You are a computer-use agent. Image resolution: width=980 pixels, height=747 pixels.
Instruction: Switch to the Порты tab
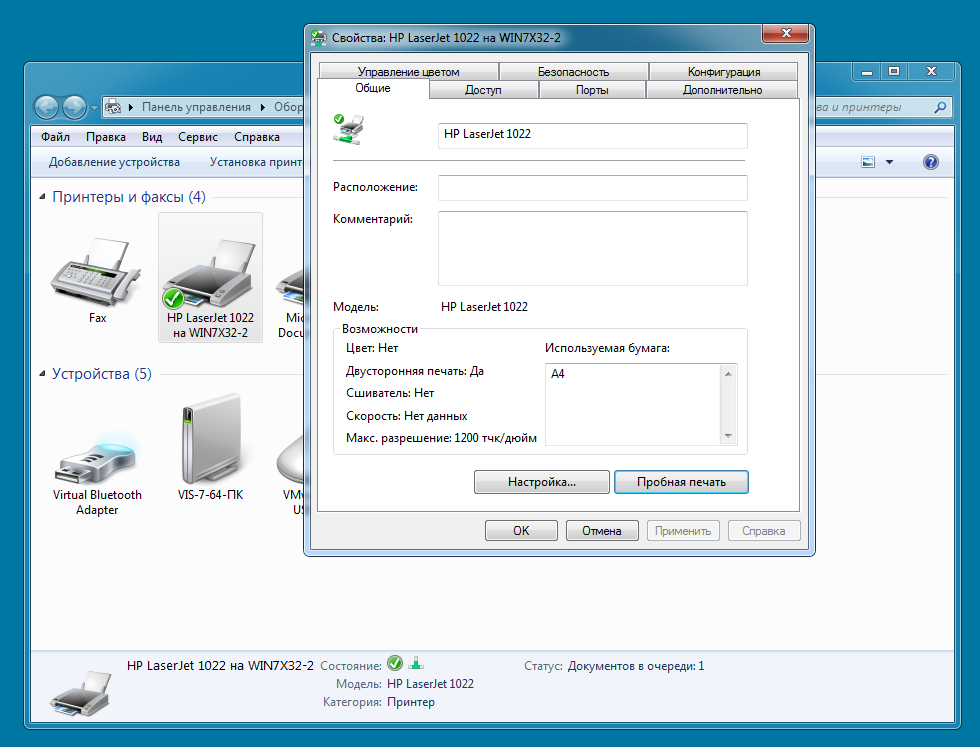[592, 89]
